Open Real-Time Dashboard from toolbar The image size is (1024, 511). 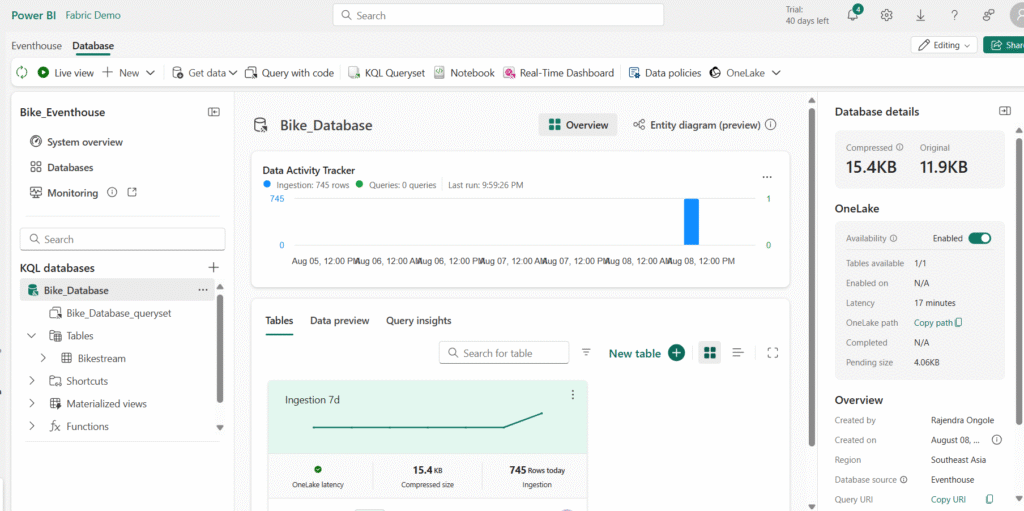(x=558, y=73)
